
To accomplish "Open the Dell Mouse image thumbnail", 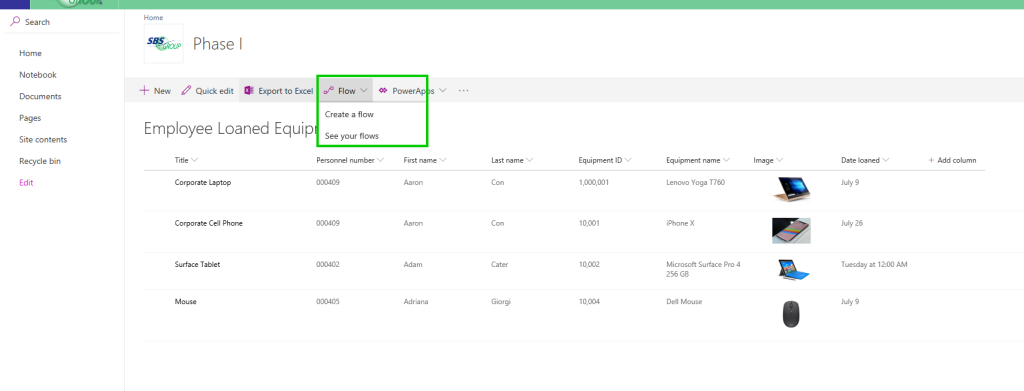I will [791, 314].
